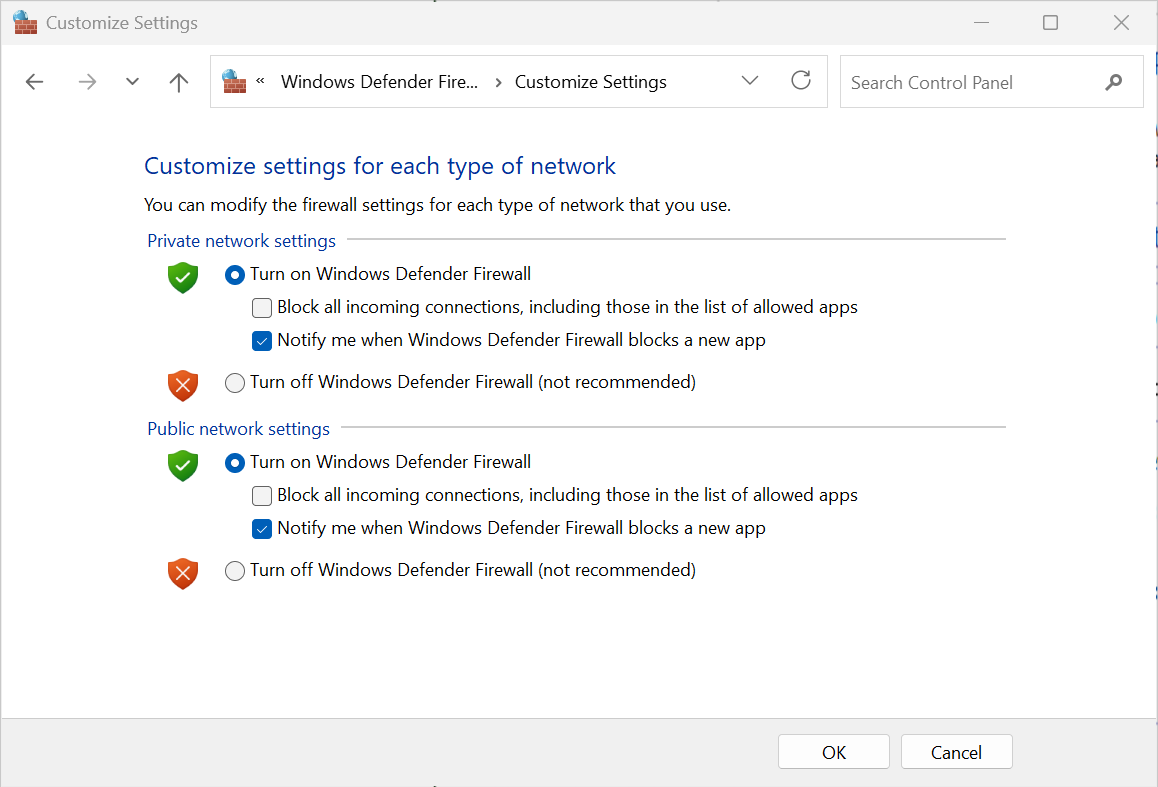
Task: Expand the breadcrumb overflow double chevron
Action: click(261, 81)
